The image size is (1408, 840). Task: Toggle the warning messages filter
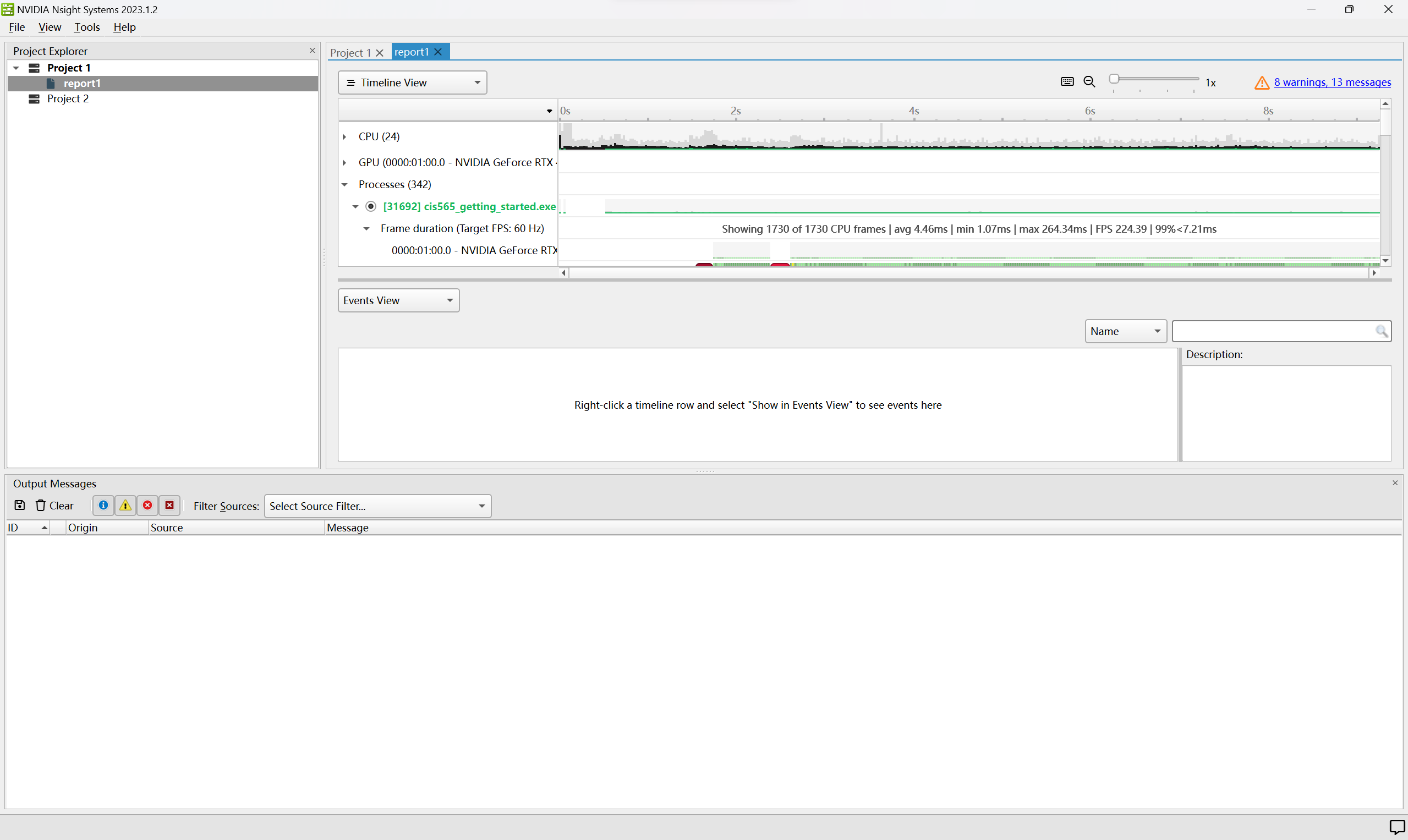[x=125, y=506]
